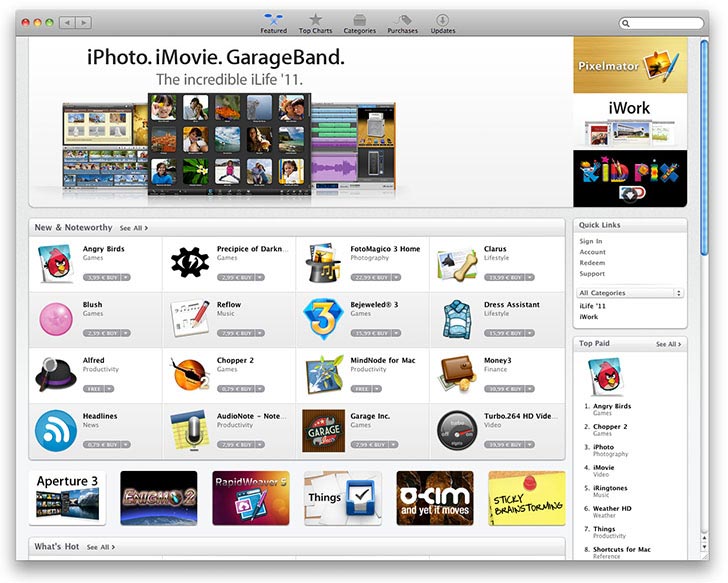Open the All Categories dropdown
This screenshot has height=583, width=728.
coord(630,293)
